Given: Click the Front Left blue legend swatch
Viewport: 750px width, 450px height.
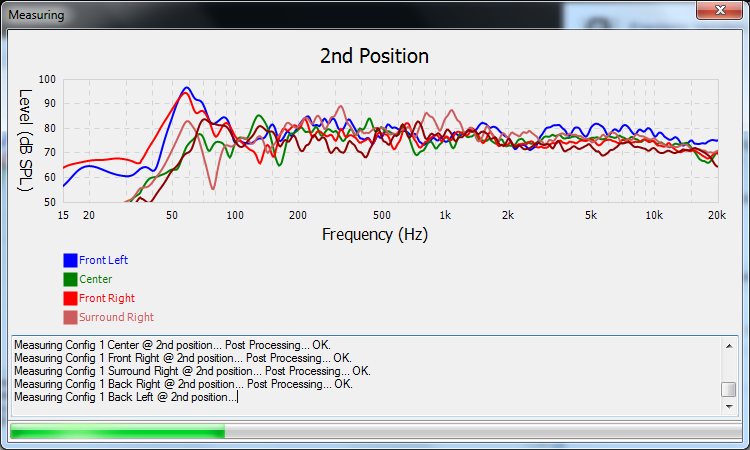Looking at the screenshot, I should click(x=70, y=260).
